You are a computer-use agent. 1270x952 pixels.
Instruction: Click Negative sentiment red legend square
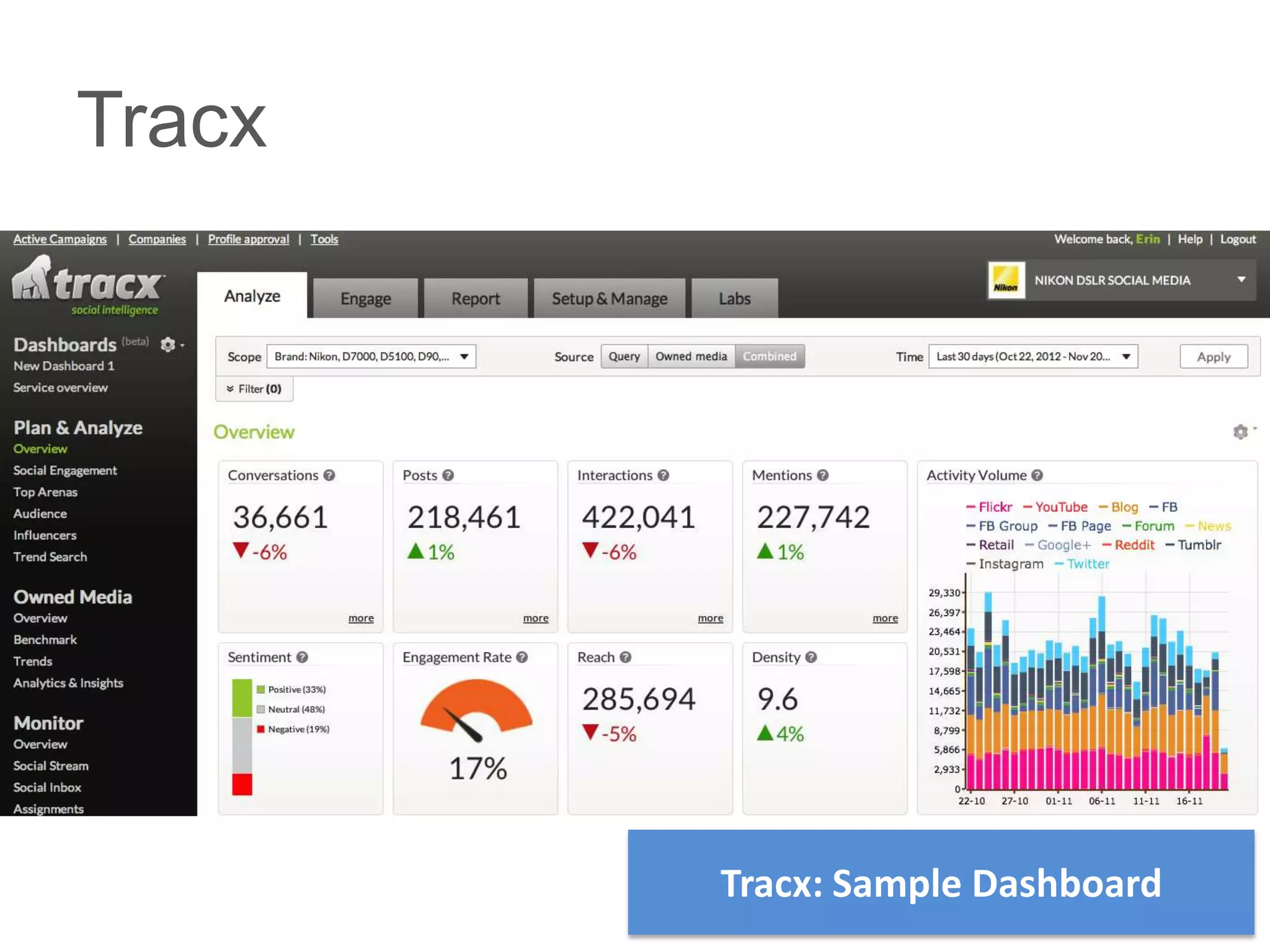click(261, 729)
